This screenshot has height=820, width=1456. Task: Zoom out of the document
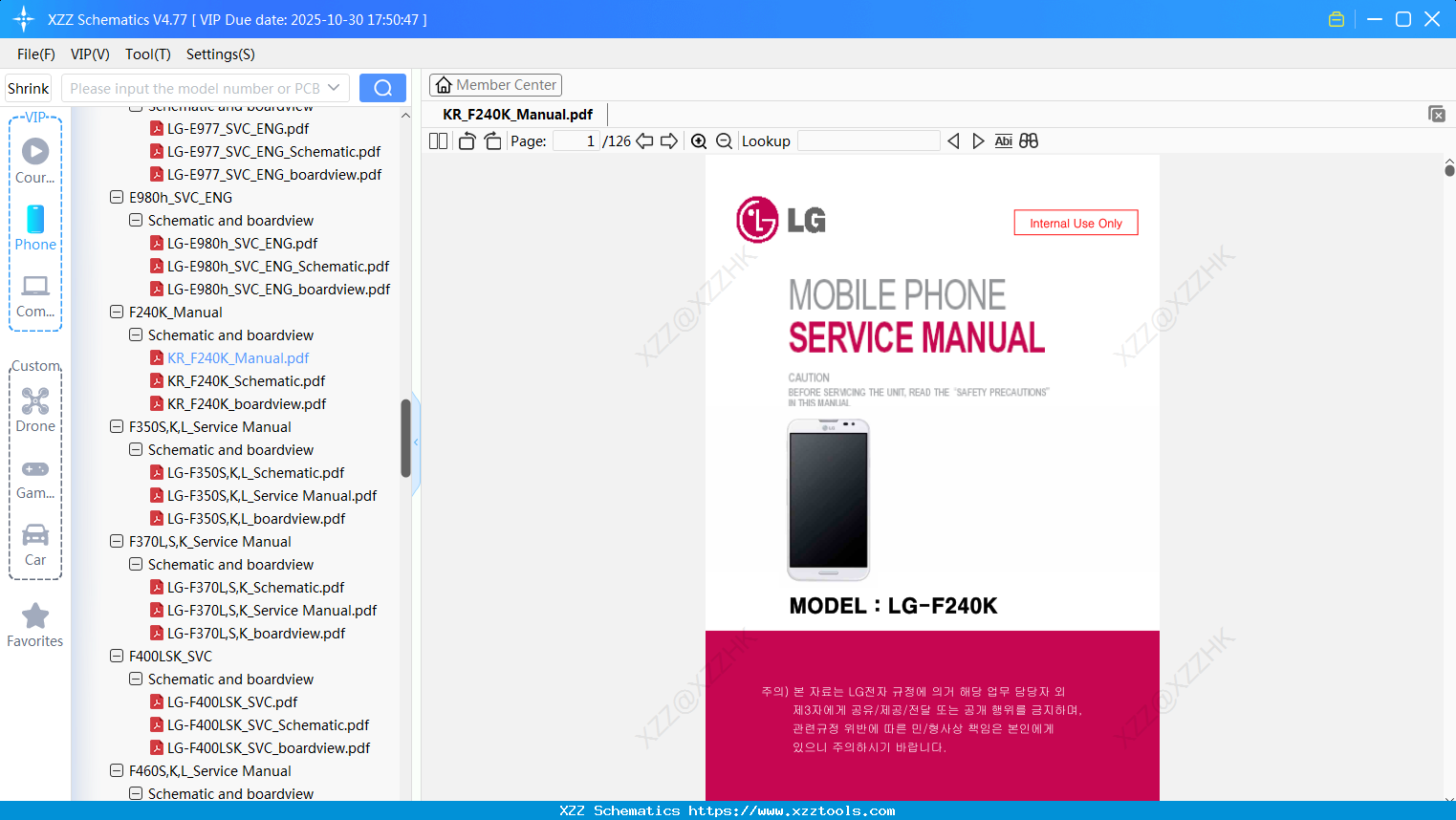724,140
